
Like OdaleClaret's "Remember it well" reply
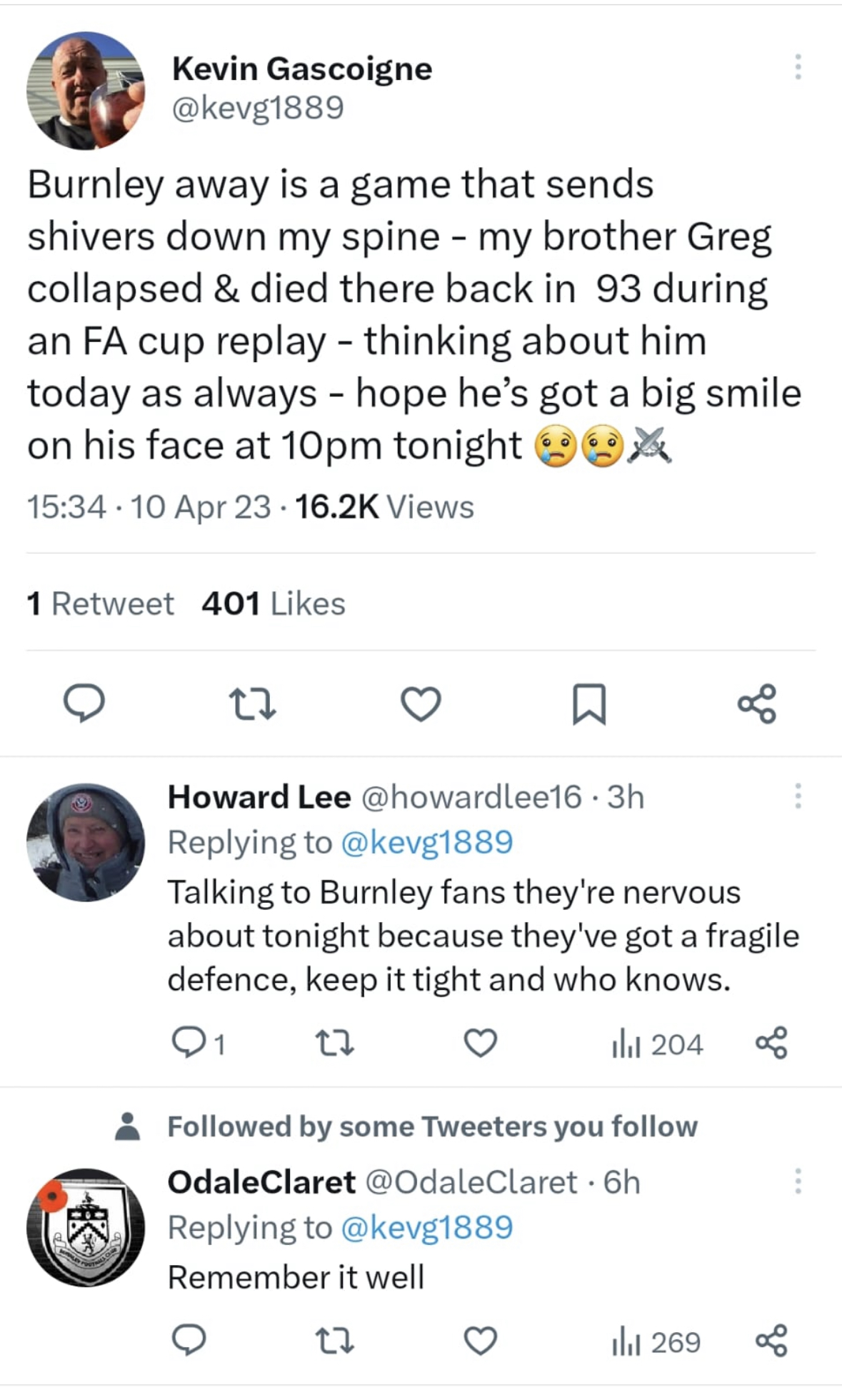[x=481, y=1341]
